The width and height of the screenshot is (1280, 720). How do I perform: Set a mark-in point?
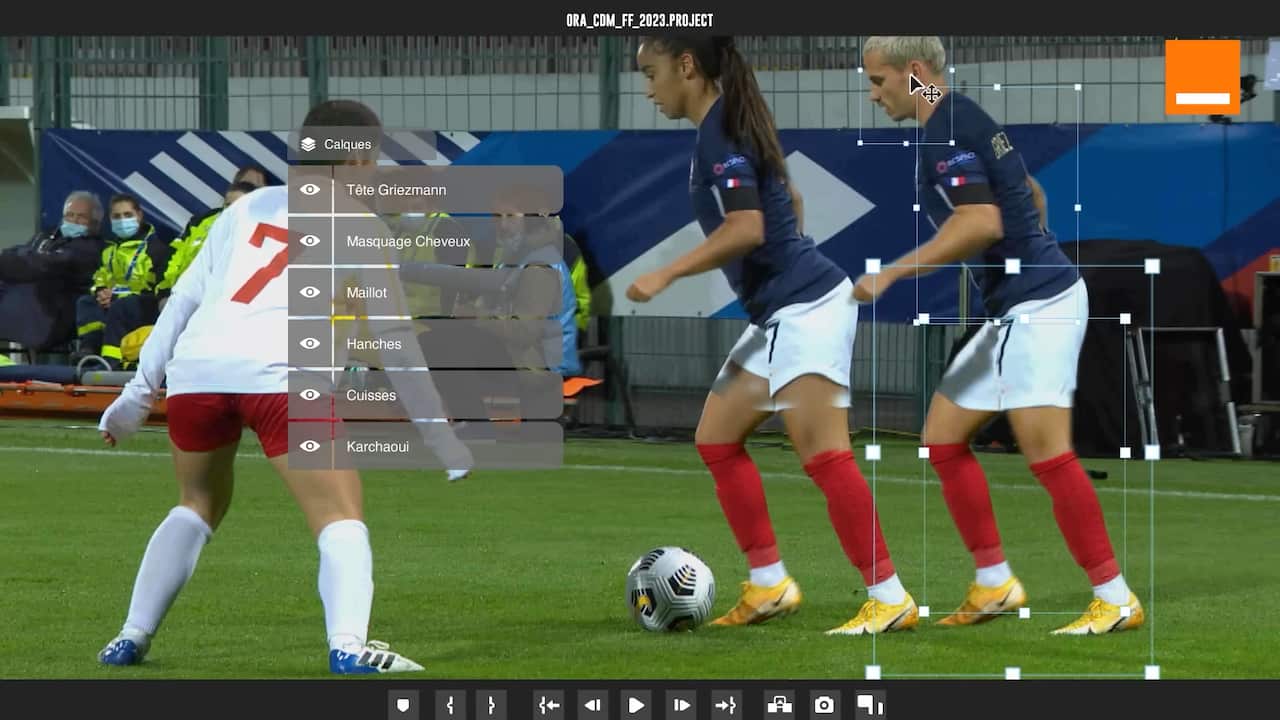(x=450, y=705)
